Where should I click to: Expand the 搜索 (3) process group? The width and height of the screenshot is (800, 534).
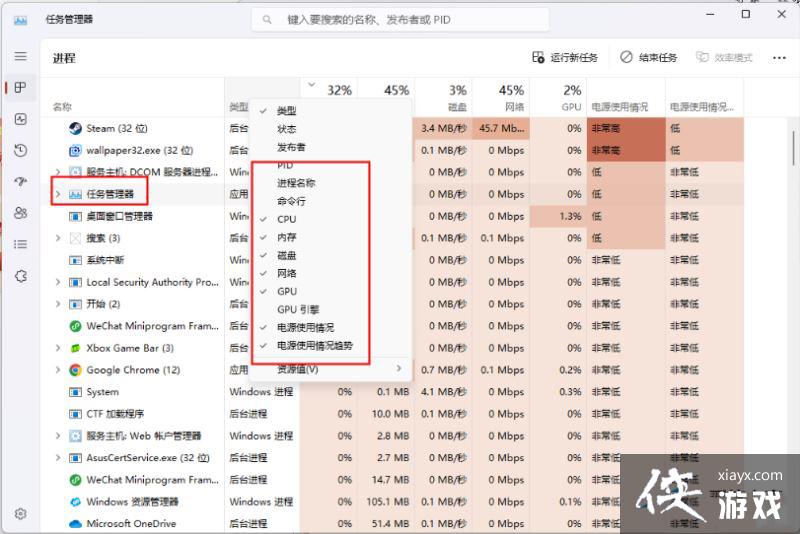pyautogui.click(x=58, y=238)
